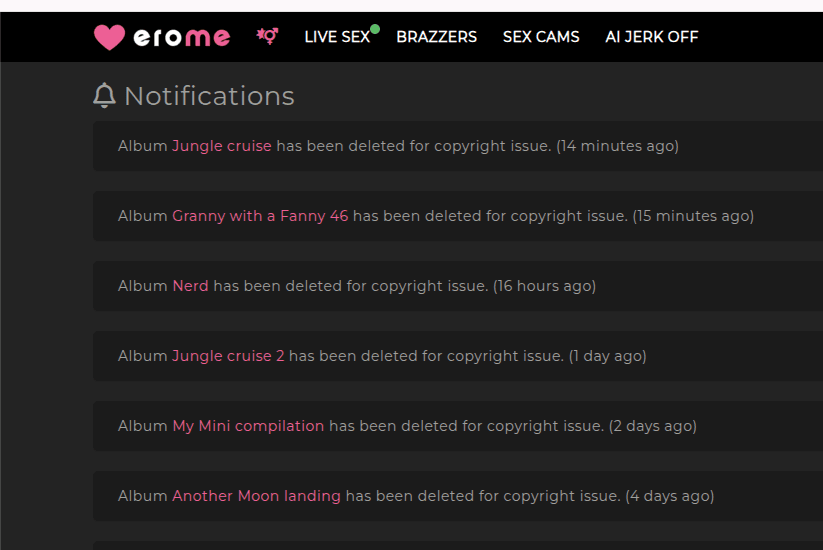Click the green live indicator dot
Viewport: 823px width, 550px height.
(x=375, y=29)
